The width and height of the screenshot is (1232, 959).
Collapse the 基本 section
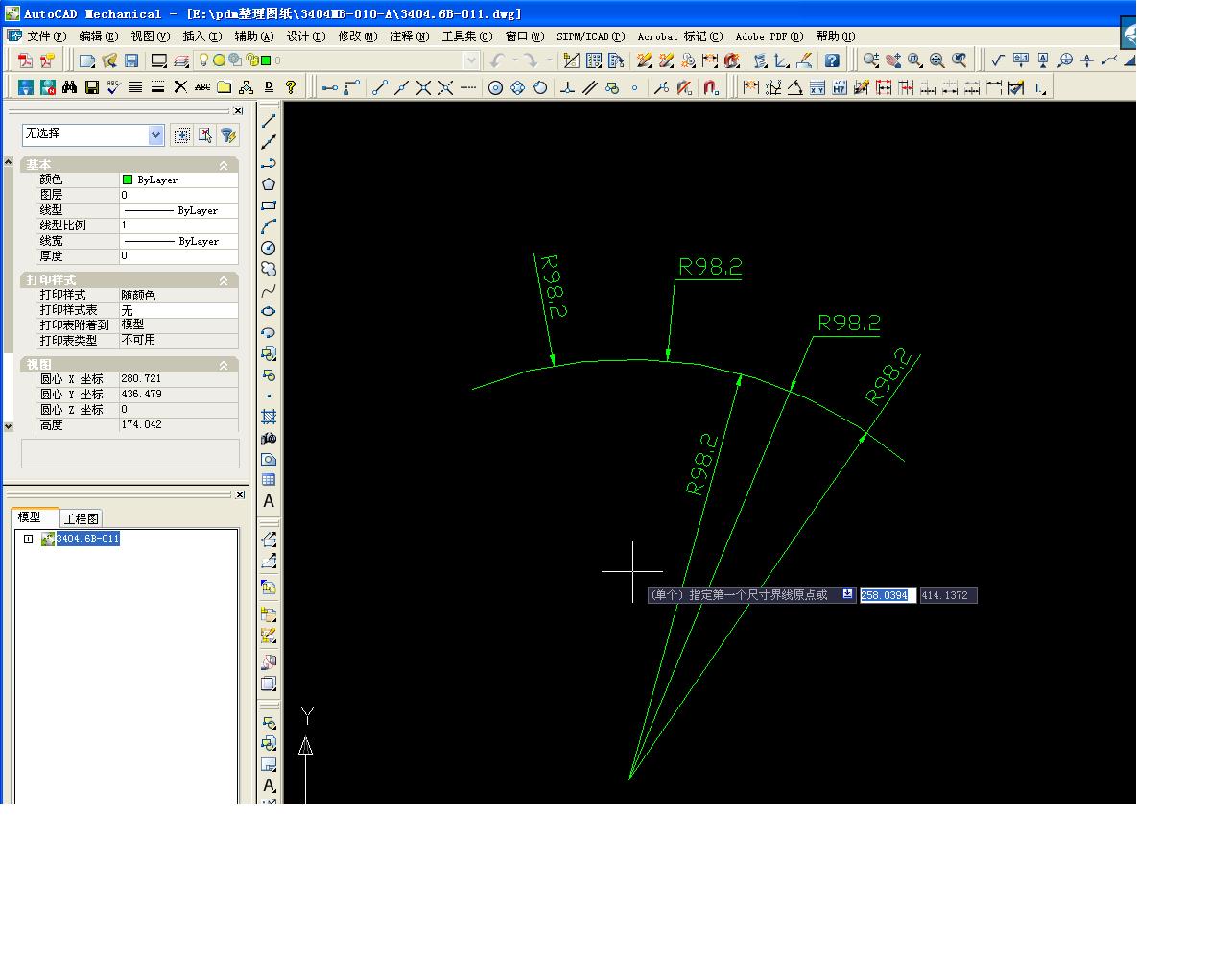(x=224, y=165)
